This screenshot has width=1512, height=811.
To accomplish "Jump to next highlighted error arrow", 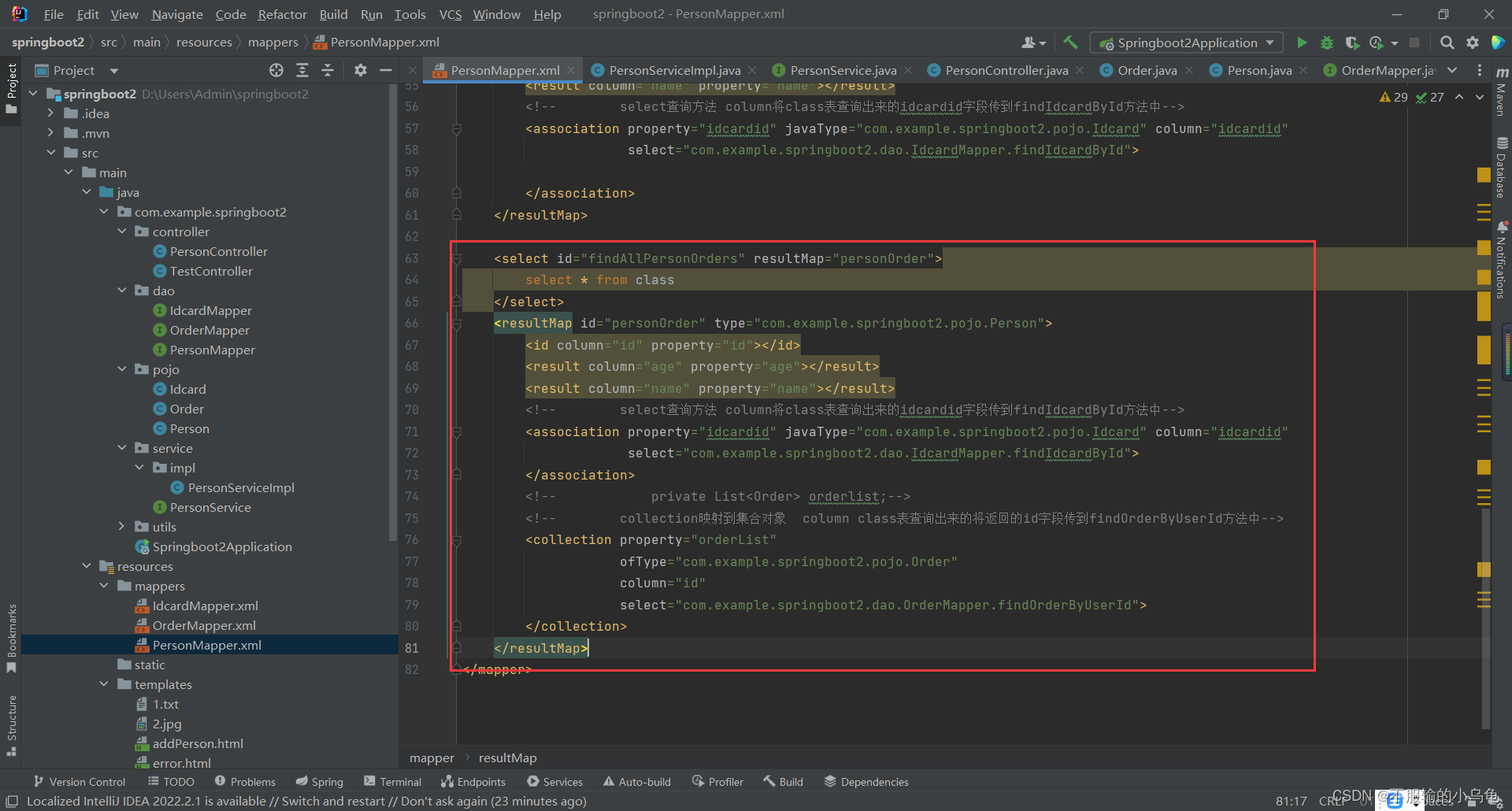I will click(x=1480, y=97).
